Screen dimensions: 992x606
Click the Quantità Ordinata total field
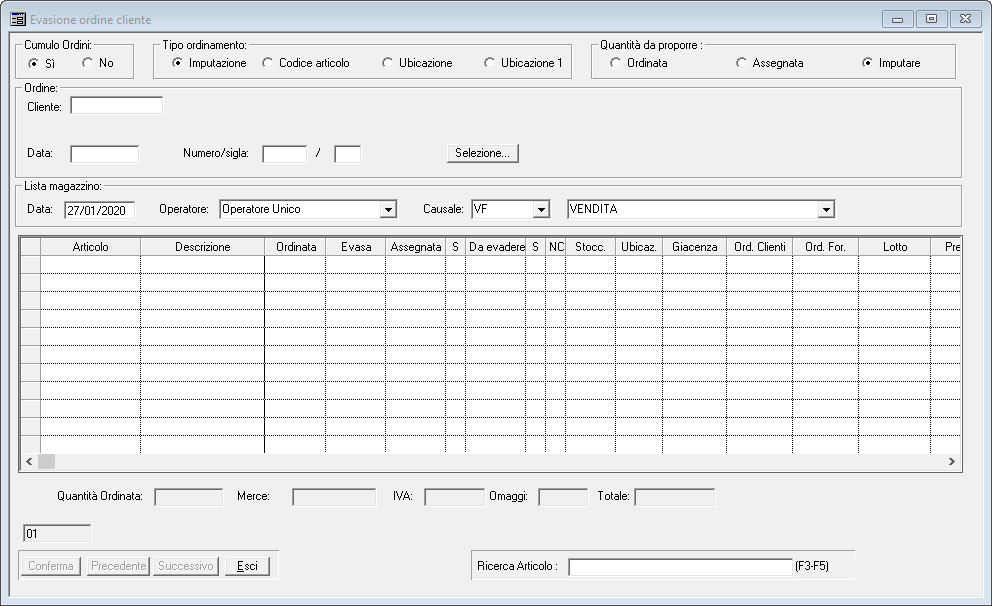tap(189, 497)
